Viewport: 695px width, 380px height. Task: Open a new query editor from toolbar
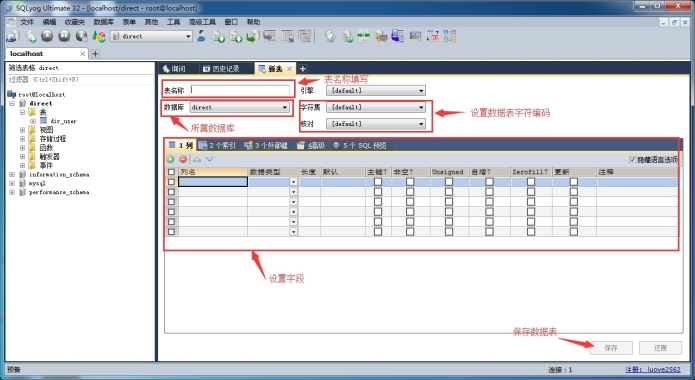[31, 36]
